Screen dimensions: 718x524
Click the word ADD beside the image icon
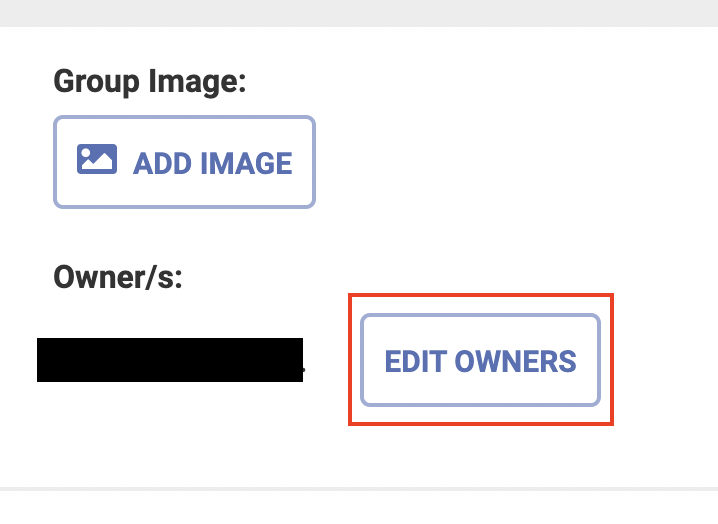[x=162, y=164]
